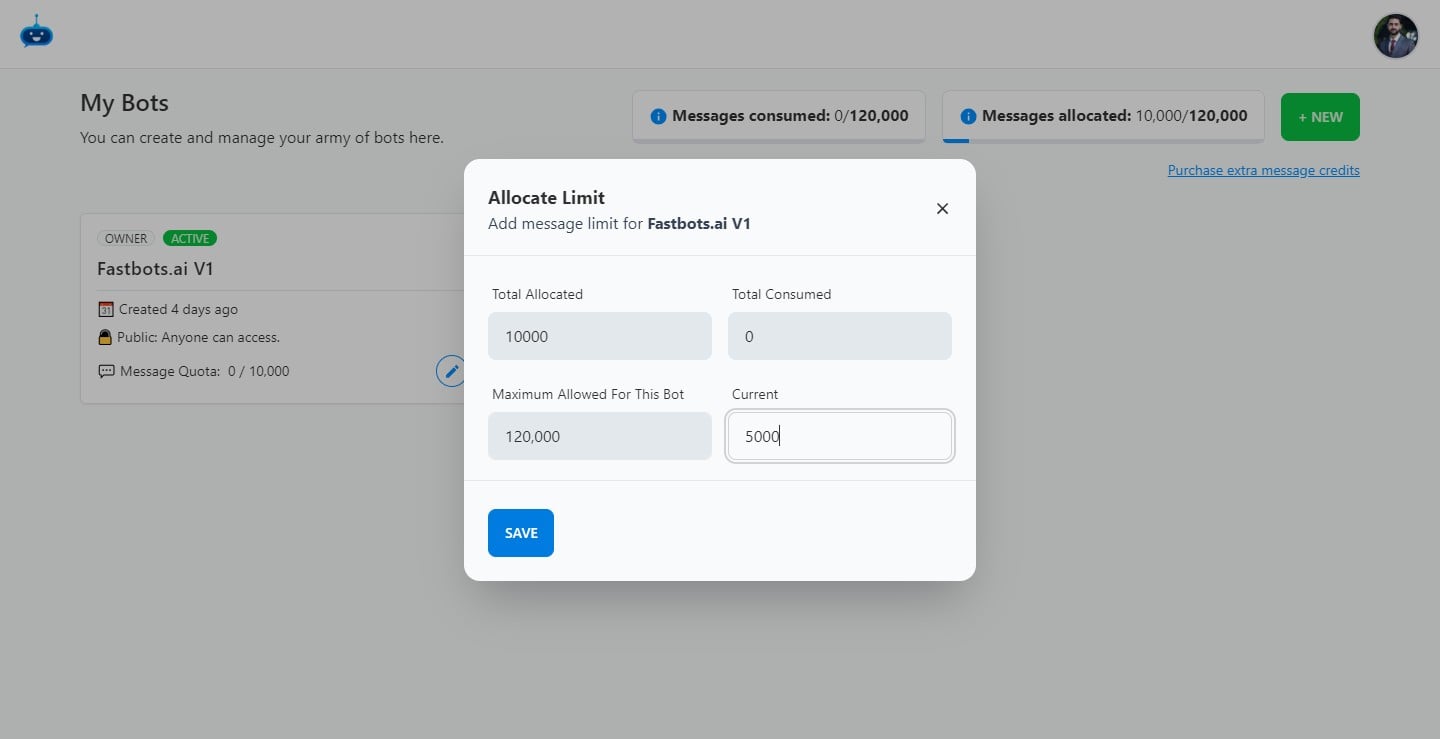Click the lock icon beside Public access
Screen dimensions: 1440x739
(105, 337)
